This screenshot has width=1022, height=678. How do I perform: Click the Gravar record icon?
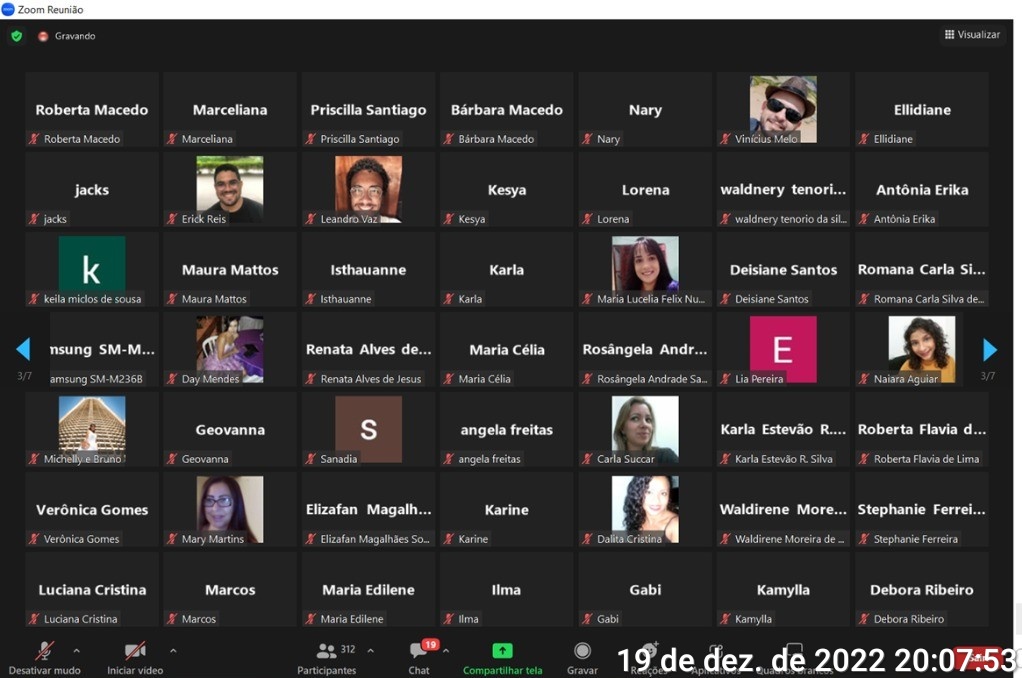[582, 652]
